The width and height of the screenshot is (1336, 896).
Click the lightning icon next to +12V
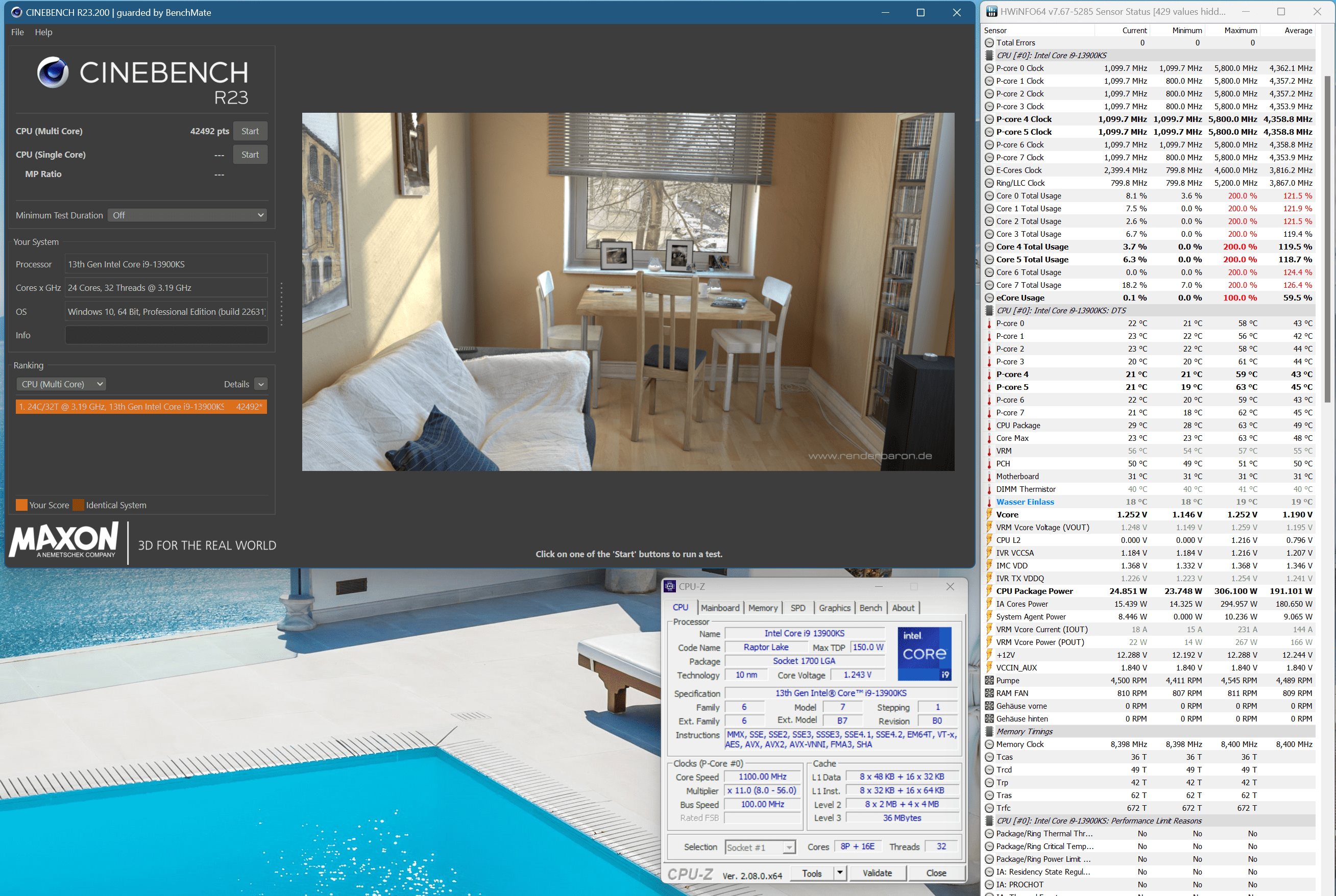(989, 655)
